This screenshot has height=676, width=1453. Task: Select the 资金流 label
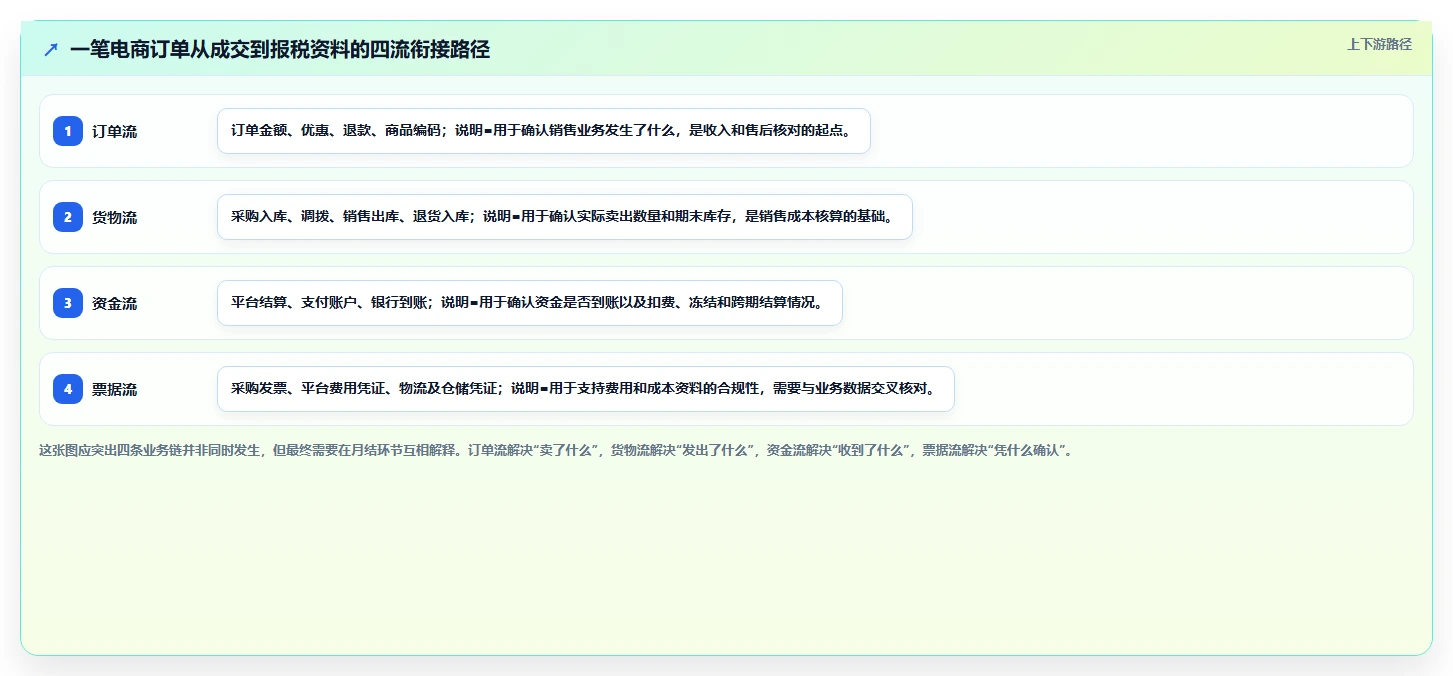pos(115,303)
